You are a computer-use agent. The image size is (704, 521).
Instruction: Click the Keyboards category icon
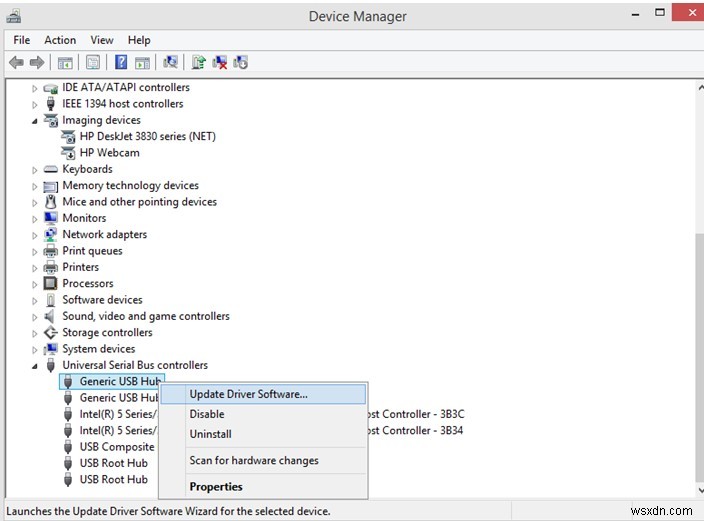(x=50, y=169)
